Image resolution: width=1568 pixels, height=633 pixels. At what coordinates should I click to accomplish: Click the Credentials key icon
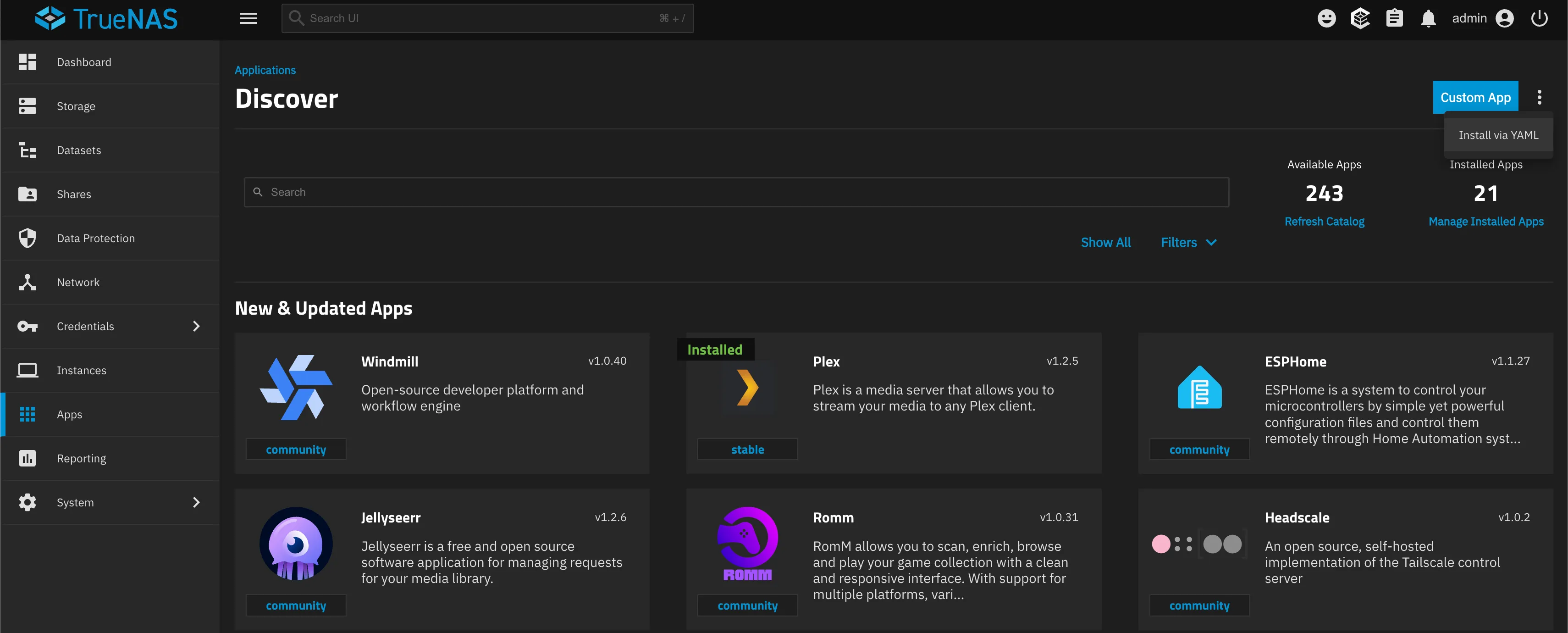[28, 326]
